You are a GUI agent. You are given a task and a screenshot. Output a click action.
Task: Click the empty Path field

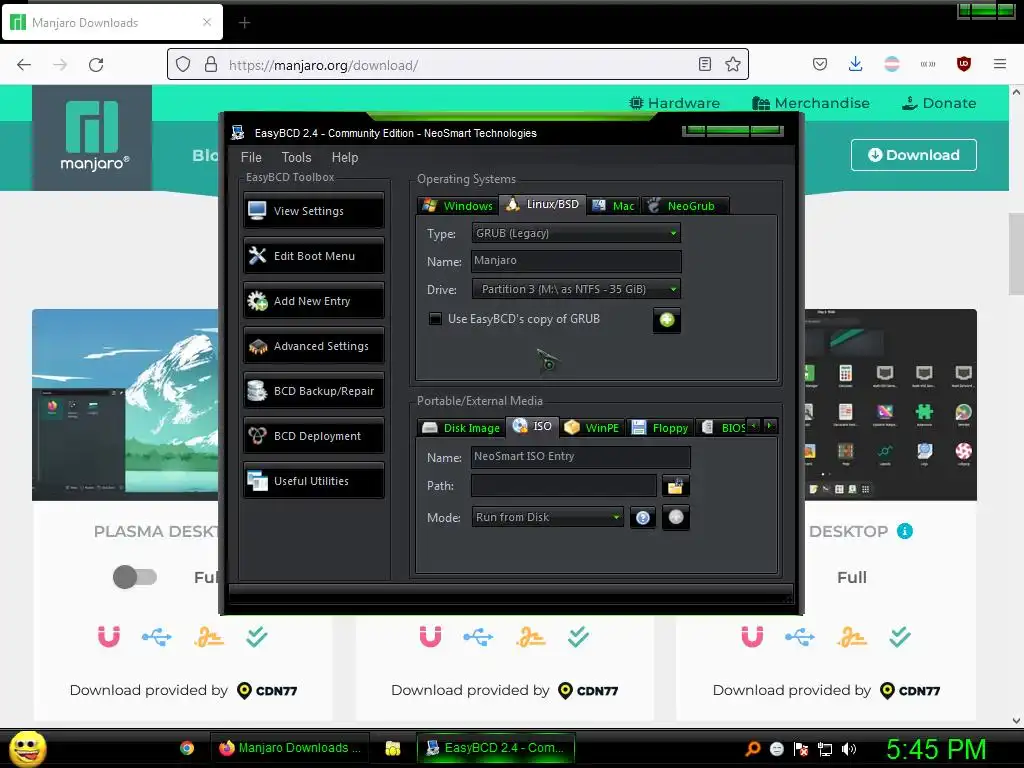[x=564, y=486]
